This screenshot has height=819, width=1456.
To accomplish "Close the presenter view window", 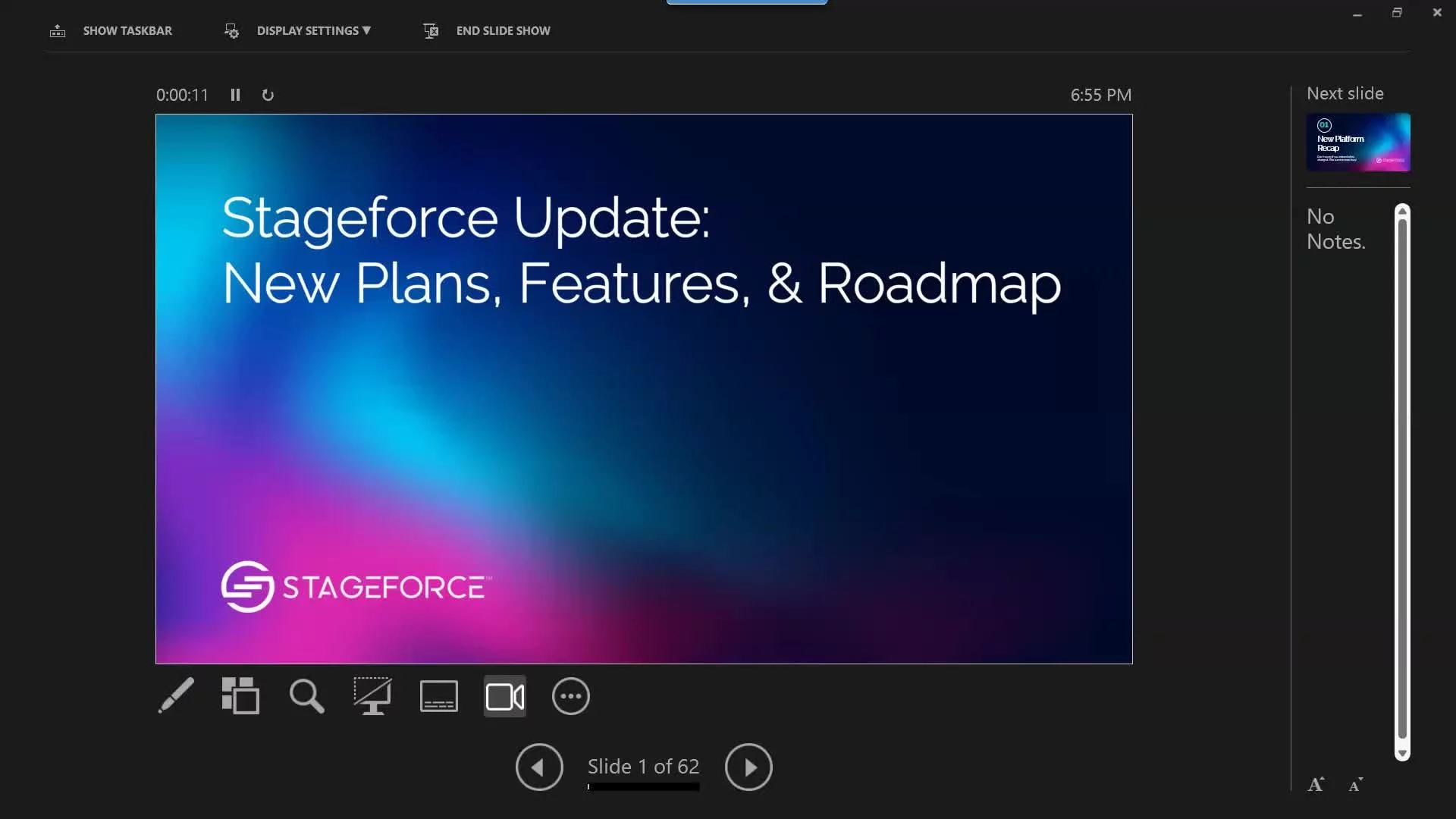I will (1437, 13).
